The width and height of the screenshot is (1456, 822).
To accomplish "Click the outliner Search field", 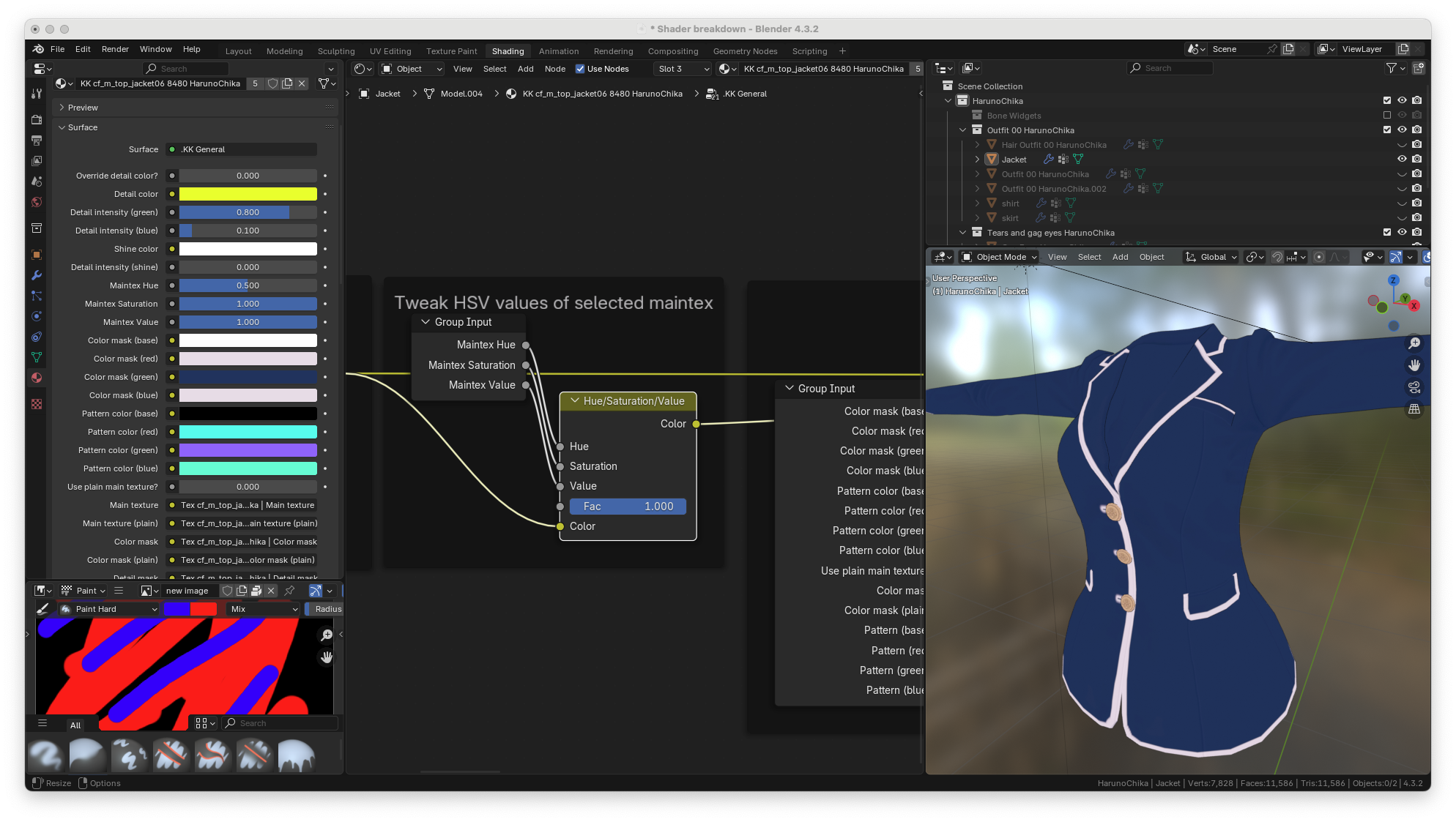I will point(1170,68).
